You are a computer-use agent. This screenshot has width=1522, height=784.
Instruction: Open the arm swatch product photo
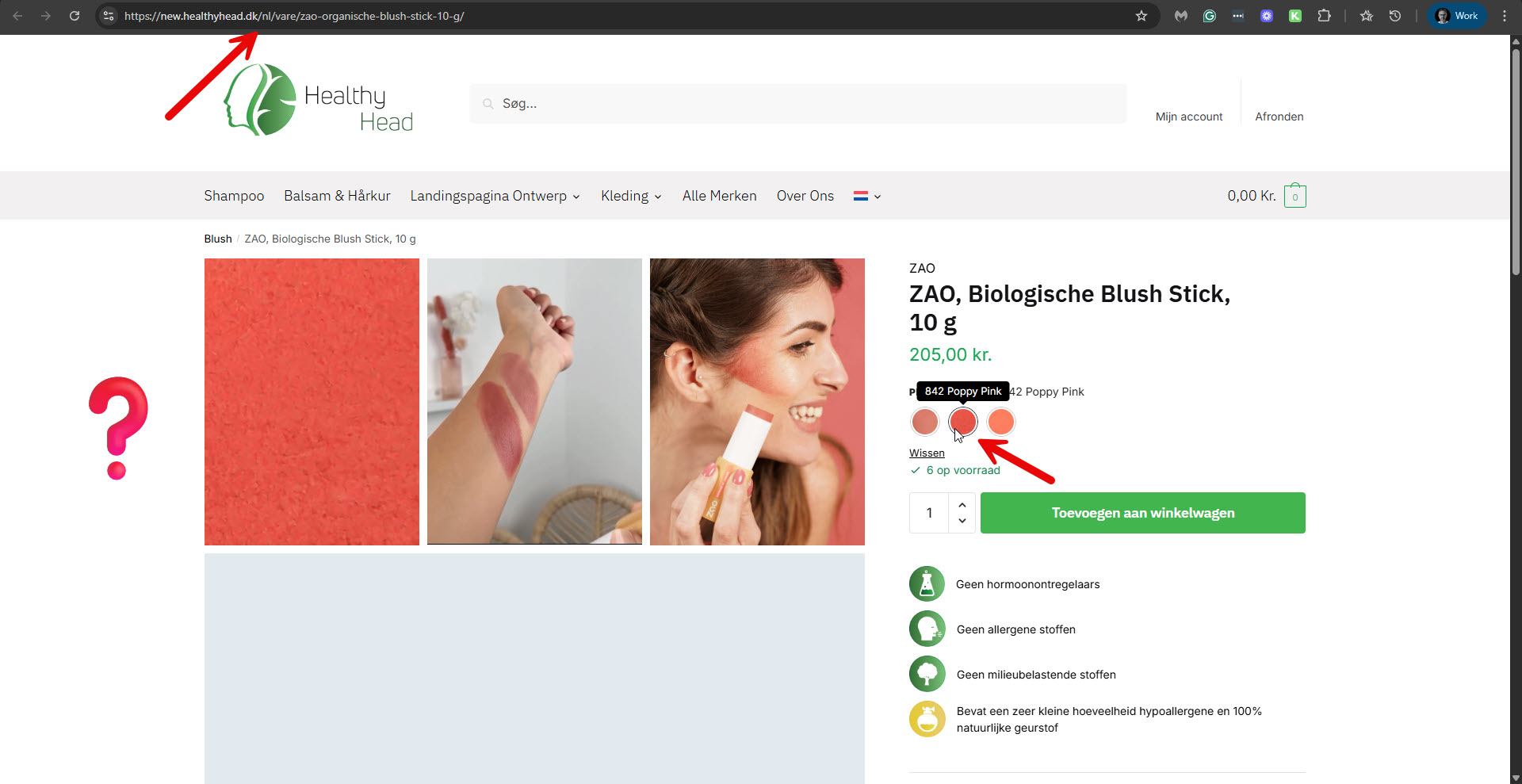(x=534, y=402)
